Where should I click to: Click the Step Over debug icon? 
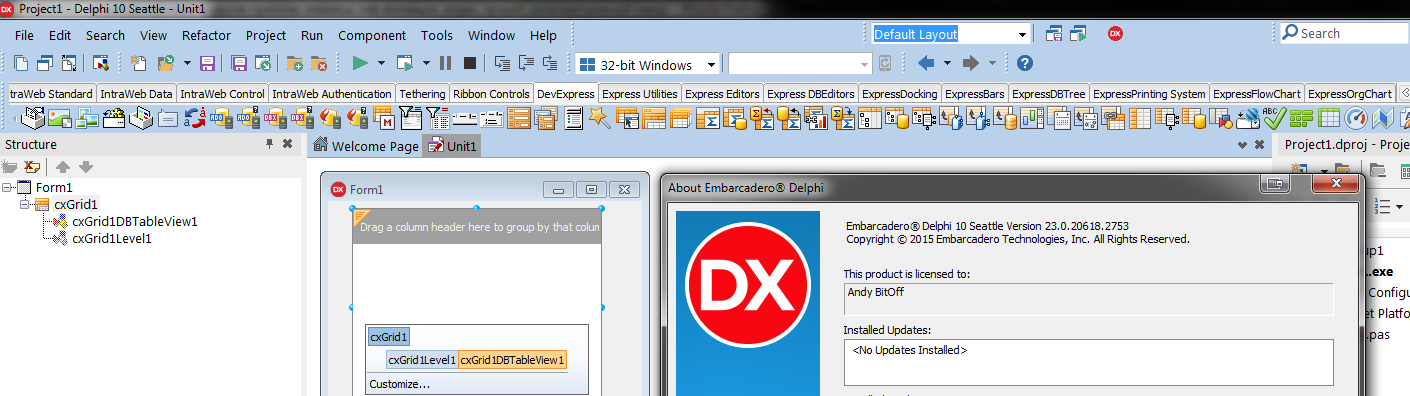(x=525, y=63)
